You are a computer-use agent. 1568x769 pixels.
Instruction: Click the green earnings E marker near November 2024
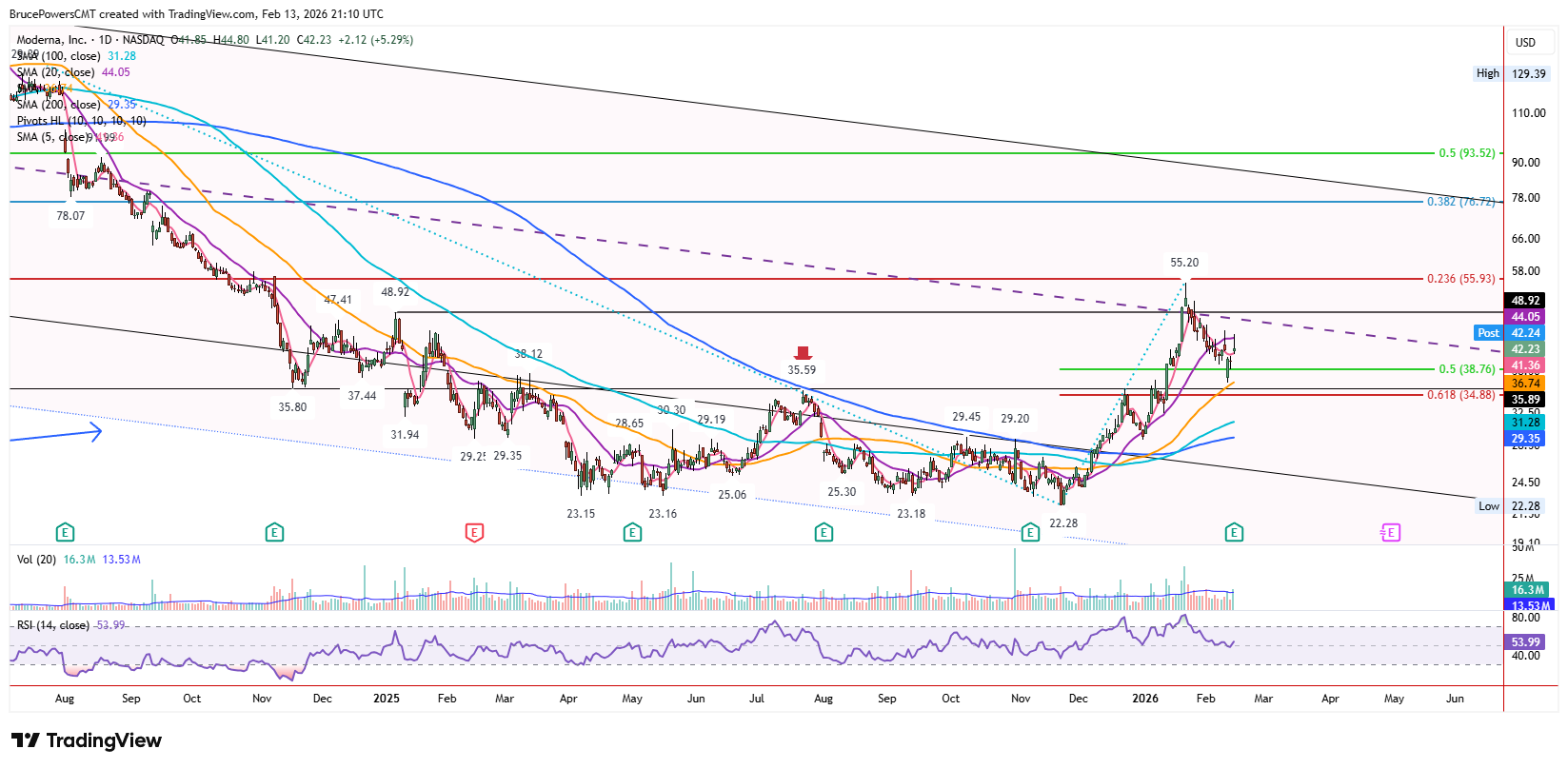pyautogui.click(x=274, y=532)
